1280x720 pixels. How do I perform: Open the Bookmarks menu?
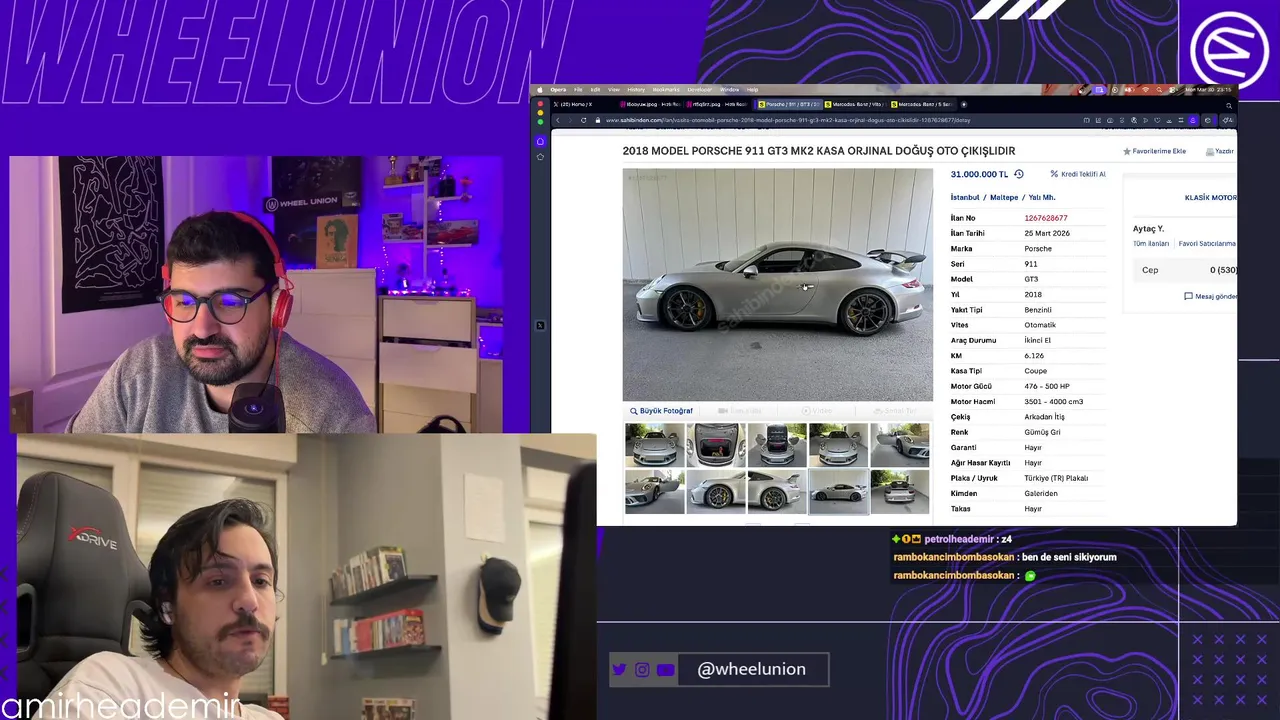tap(666, 90)
